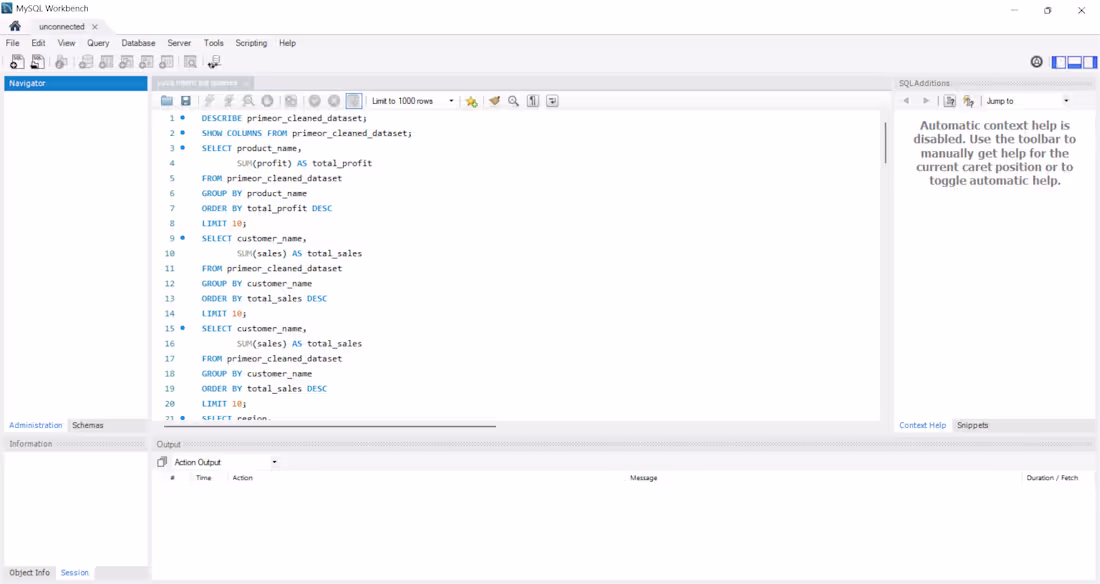This screenshot has height=584, width=1100.
Task: Create a new view icon
Action: [126, 62]
